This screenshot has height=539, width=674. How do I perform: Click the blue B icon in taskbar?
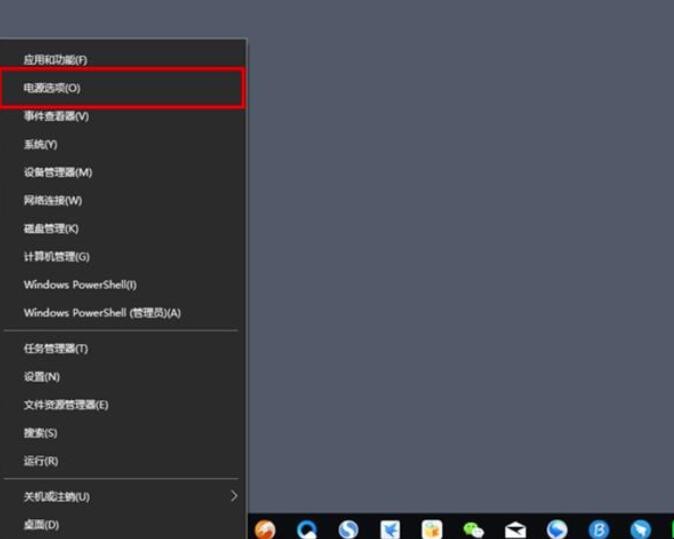[598, 529]
